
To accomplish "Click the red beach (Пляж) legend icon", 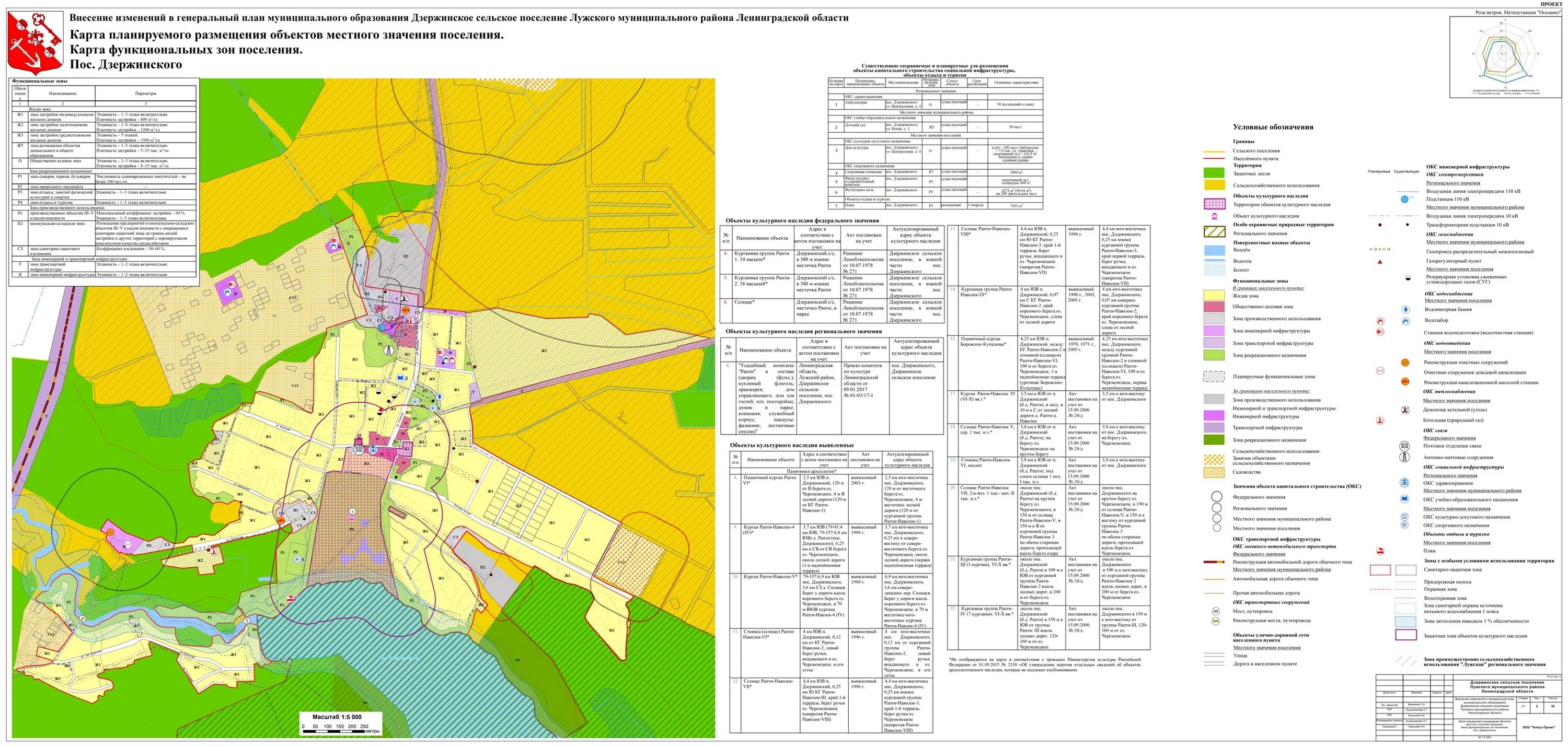I will [x=1380, y=551].
